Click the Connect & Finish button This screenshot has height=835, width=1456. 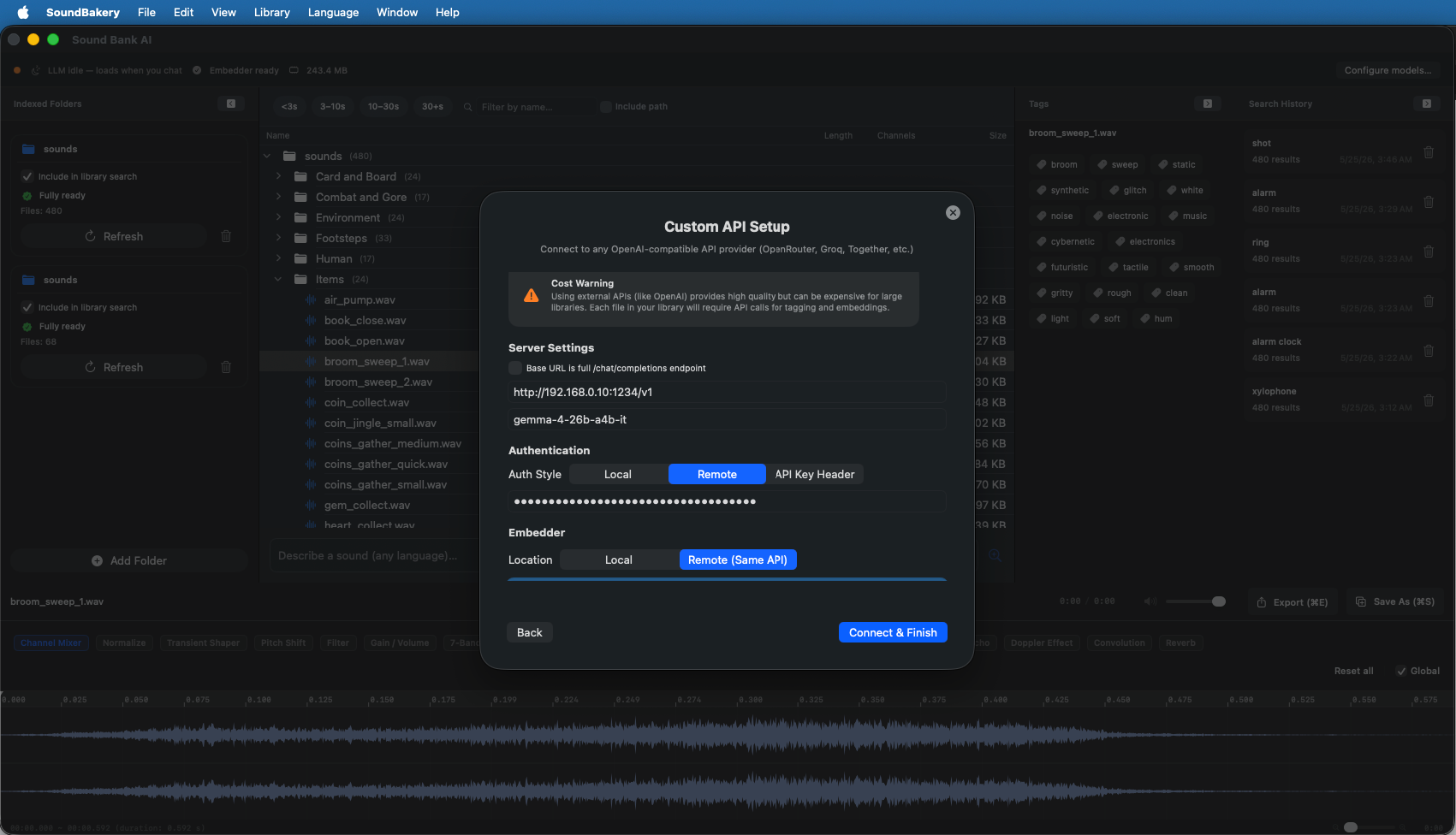click(x=893, y=632)
